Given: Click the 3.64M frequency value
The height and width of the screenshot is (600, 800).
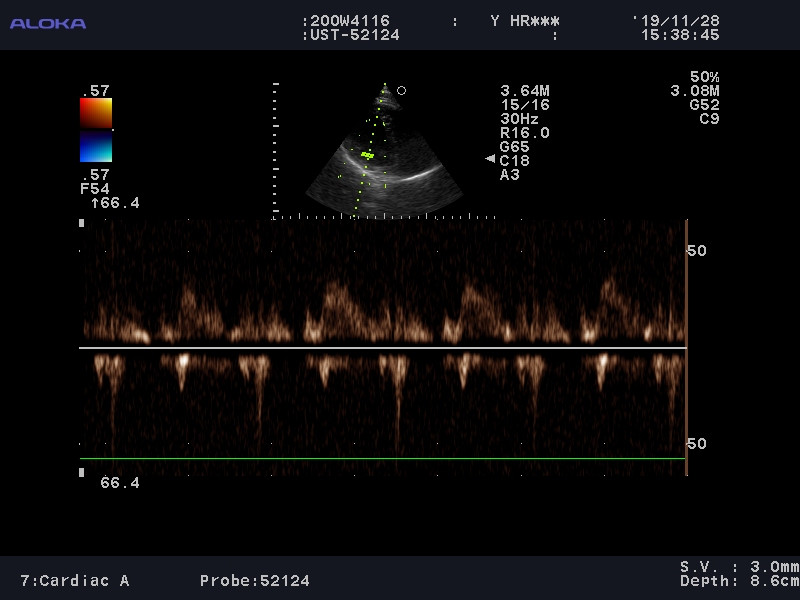Looking at the screenshot, I should (525, 91).
